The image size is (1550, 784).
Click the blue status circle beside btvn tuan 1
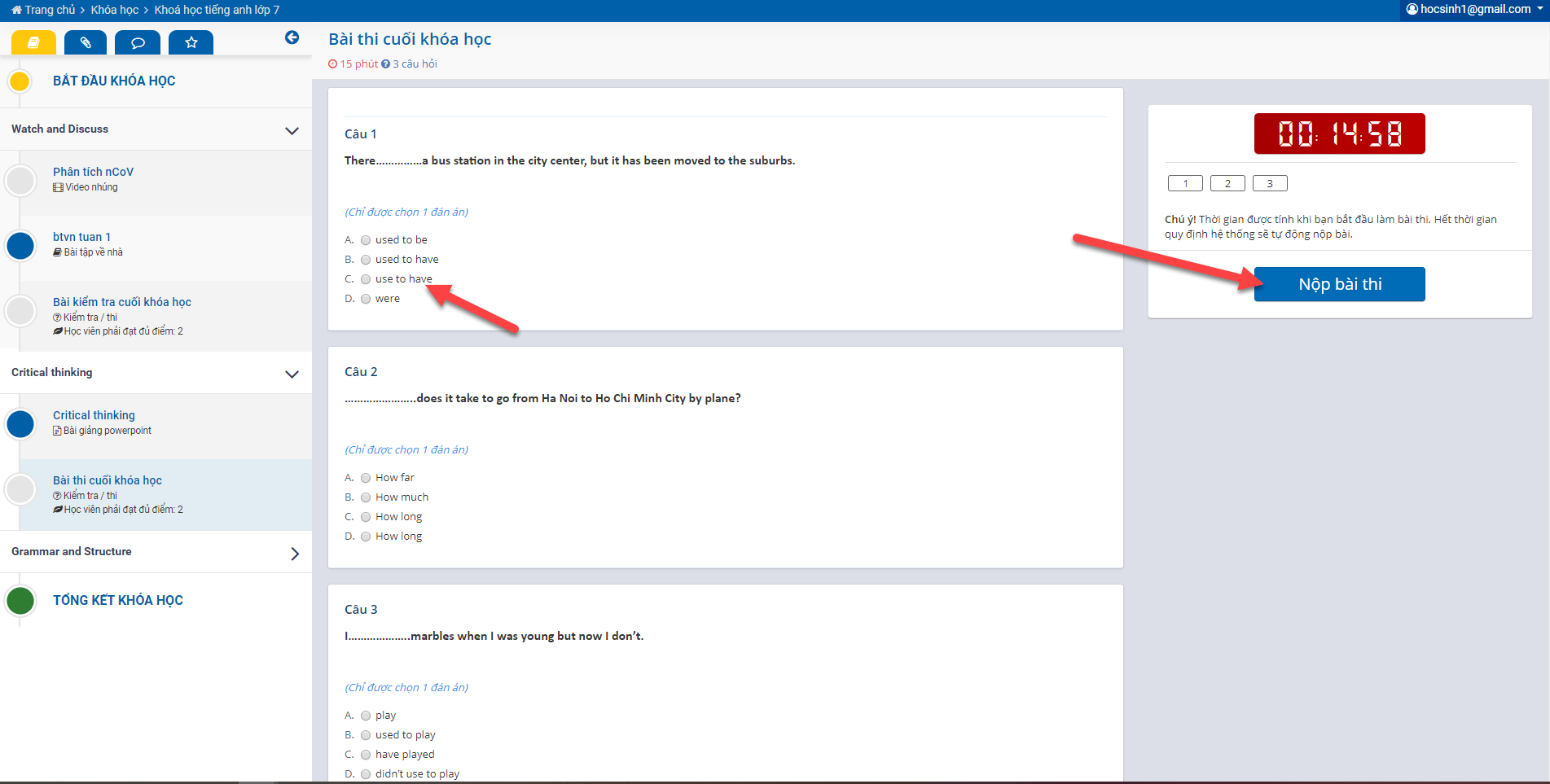[20, 245]
